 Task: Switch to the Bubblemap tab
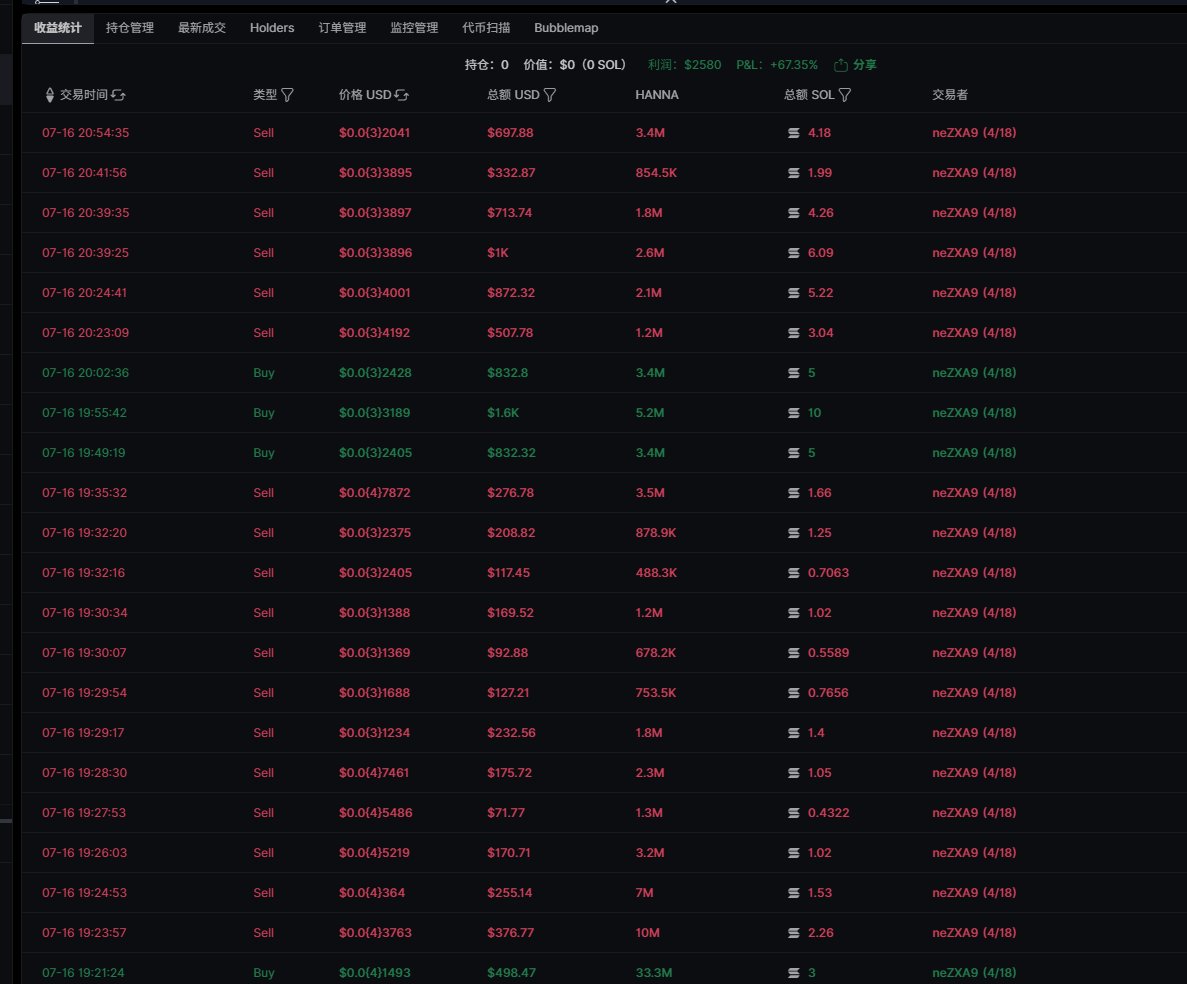pos(566,28)
